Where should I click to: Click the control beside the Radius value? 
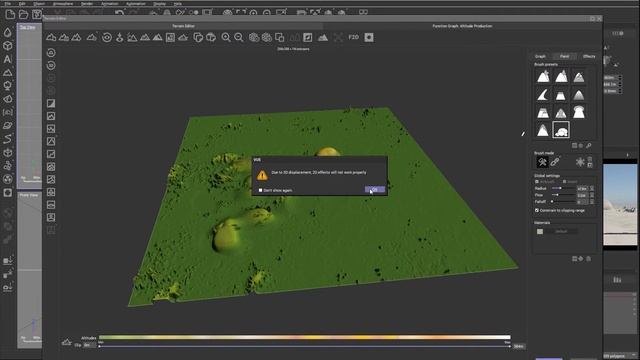592,189
